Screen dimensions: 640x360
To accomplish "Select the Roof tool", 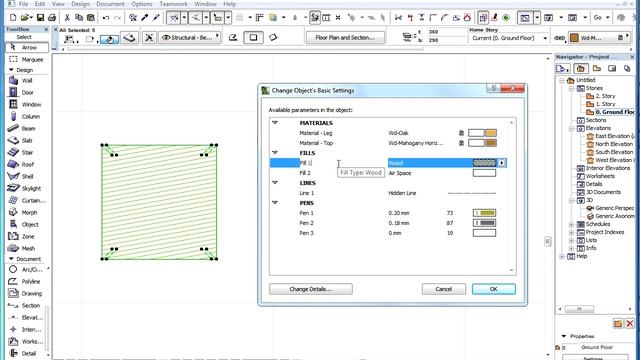I will point(27,164).
